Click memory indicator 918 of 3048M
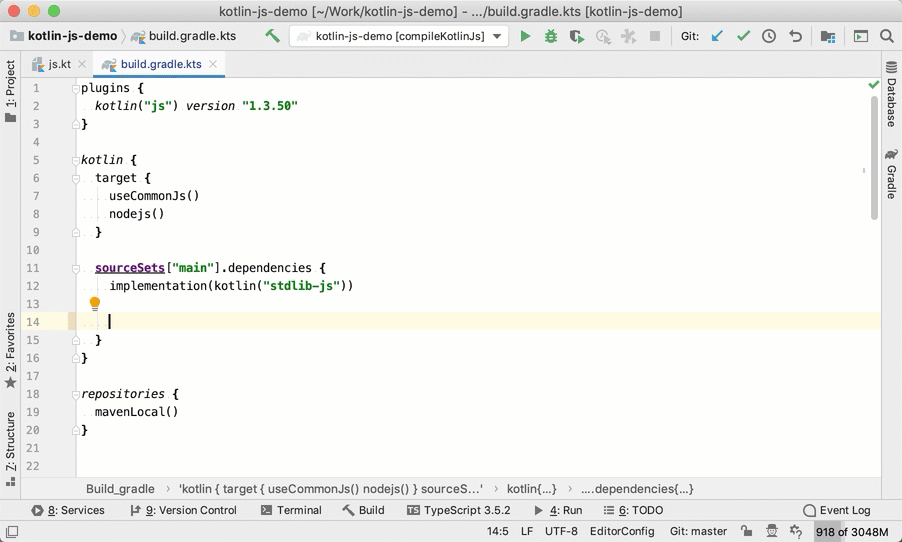Image resolution: width=902 pixels, height=542 pixels. (x=852, y=532)
